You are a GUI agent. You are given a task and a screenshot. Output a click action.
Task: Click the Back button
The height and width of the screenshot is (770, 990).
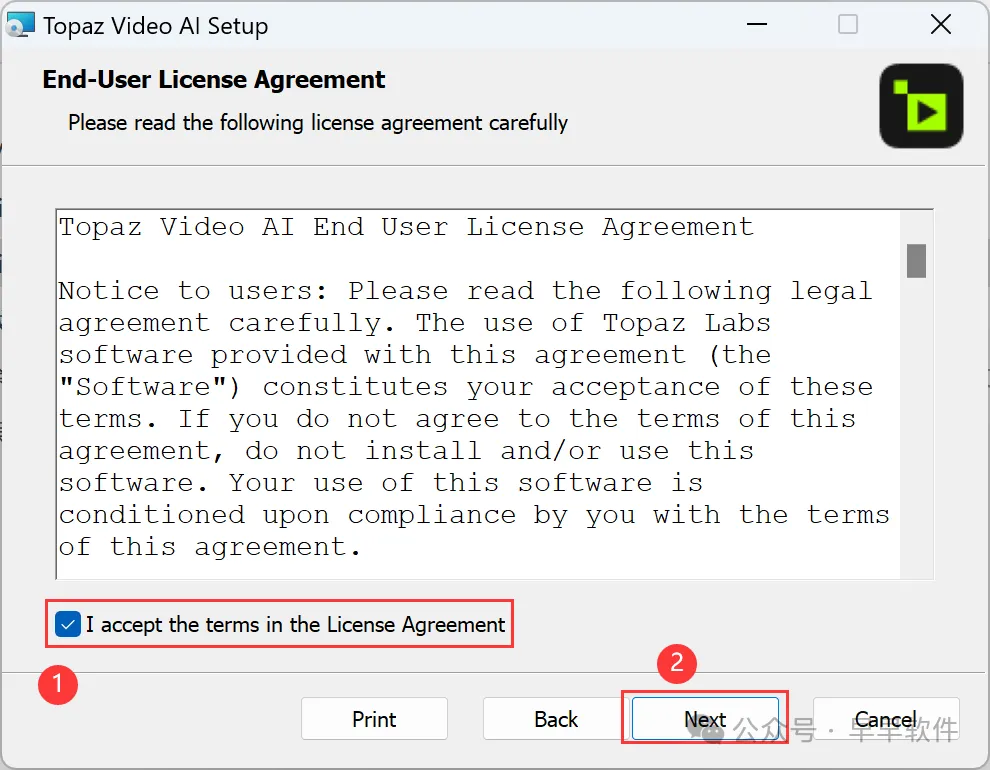click(556, 718)
